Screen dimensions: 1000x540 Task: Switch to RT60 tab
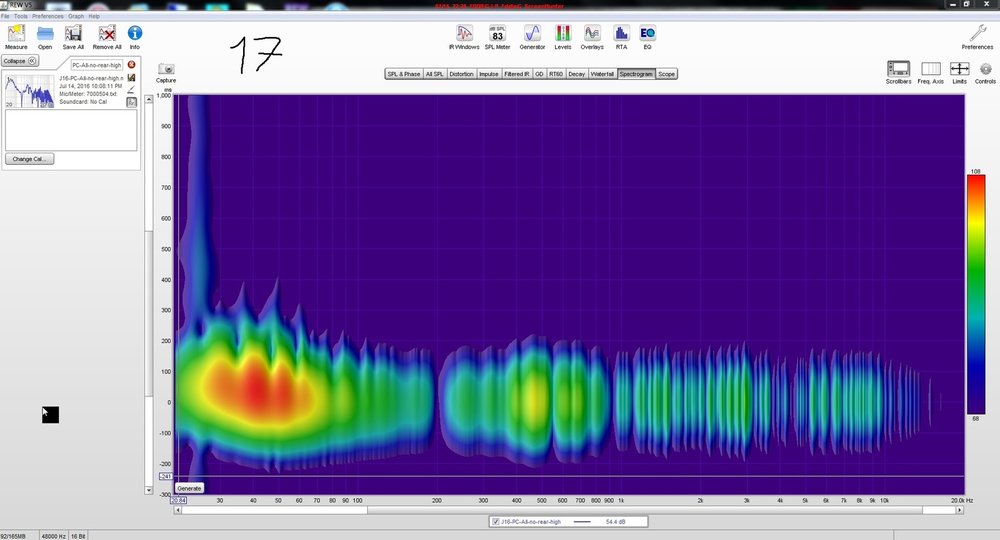[555, 74]
